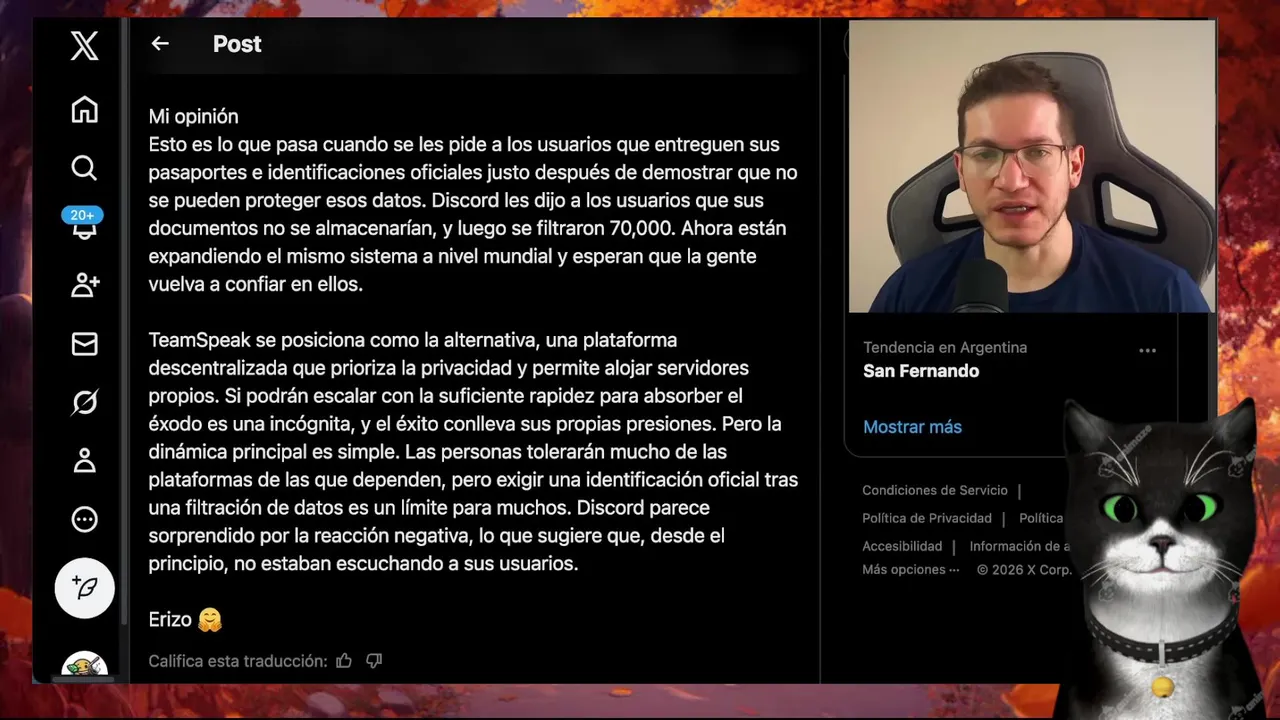Click the '© 2026 X Corp.' text

(x=1024, y=569)
